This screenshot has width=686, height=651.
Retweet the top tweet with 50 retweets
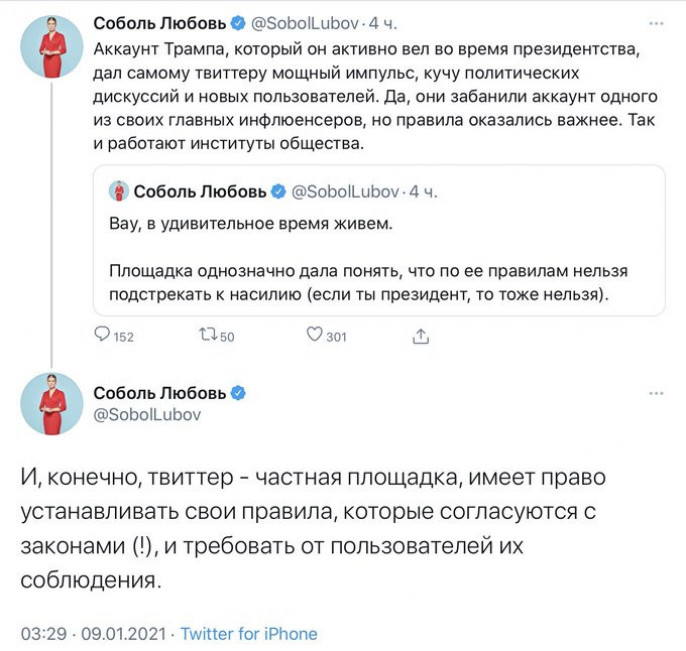click(207, 336)
